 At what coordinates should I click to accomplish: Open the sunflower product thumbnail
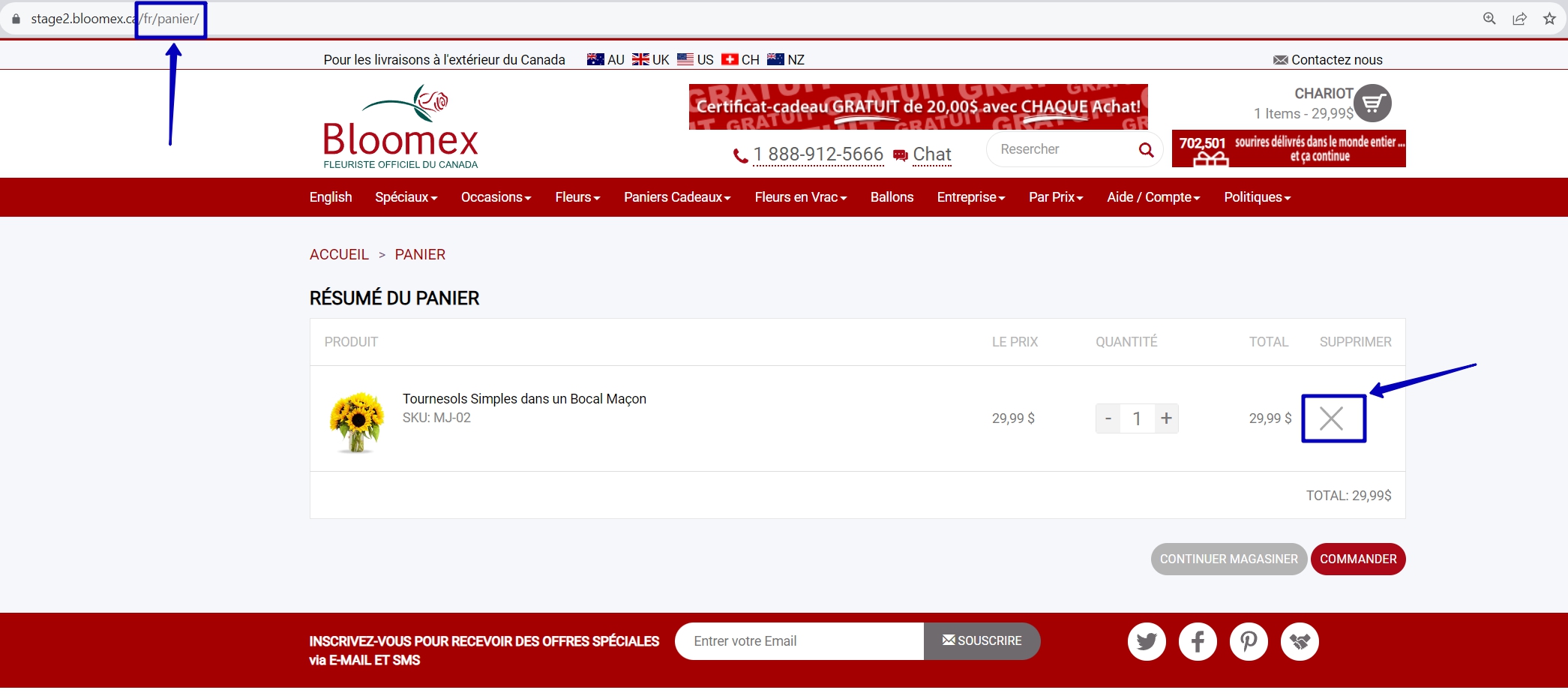(x=357, y=421)
